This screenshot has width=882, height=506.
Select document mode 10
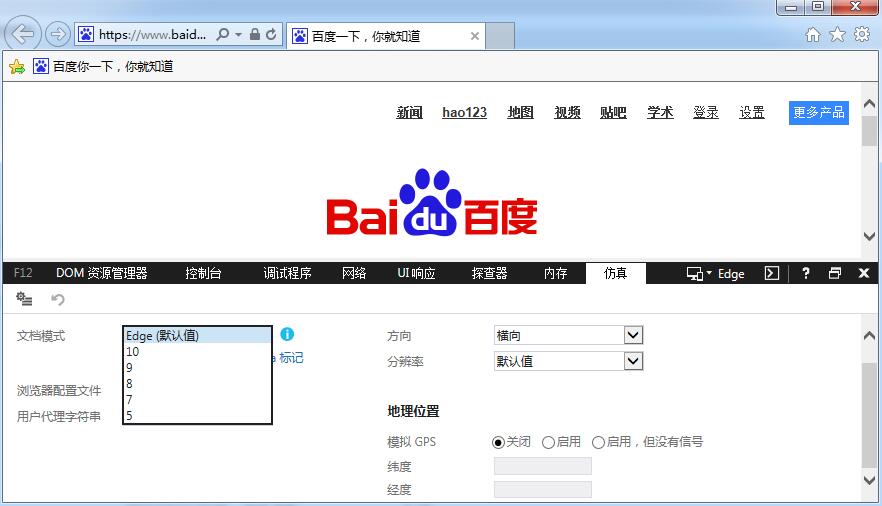197,352
